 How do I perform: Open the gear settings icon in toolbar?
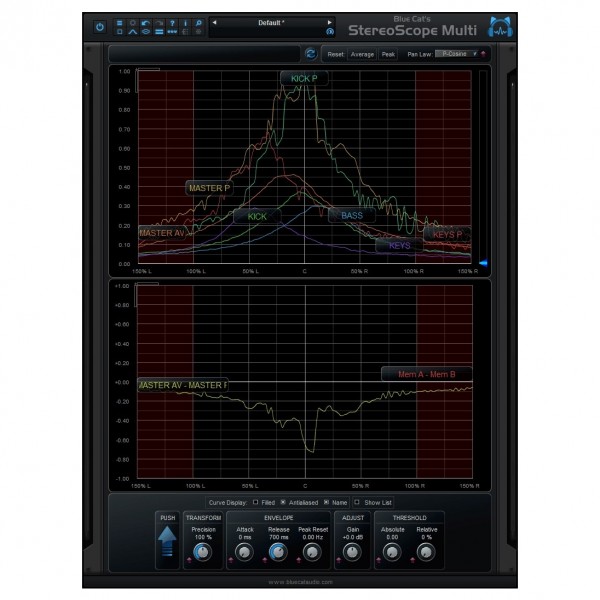pyautogui.click(x=133, y=23)
